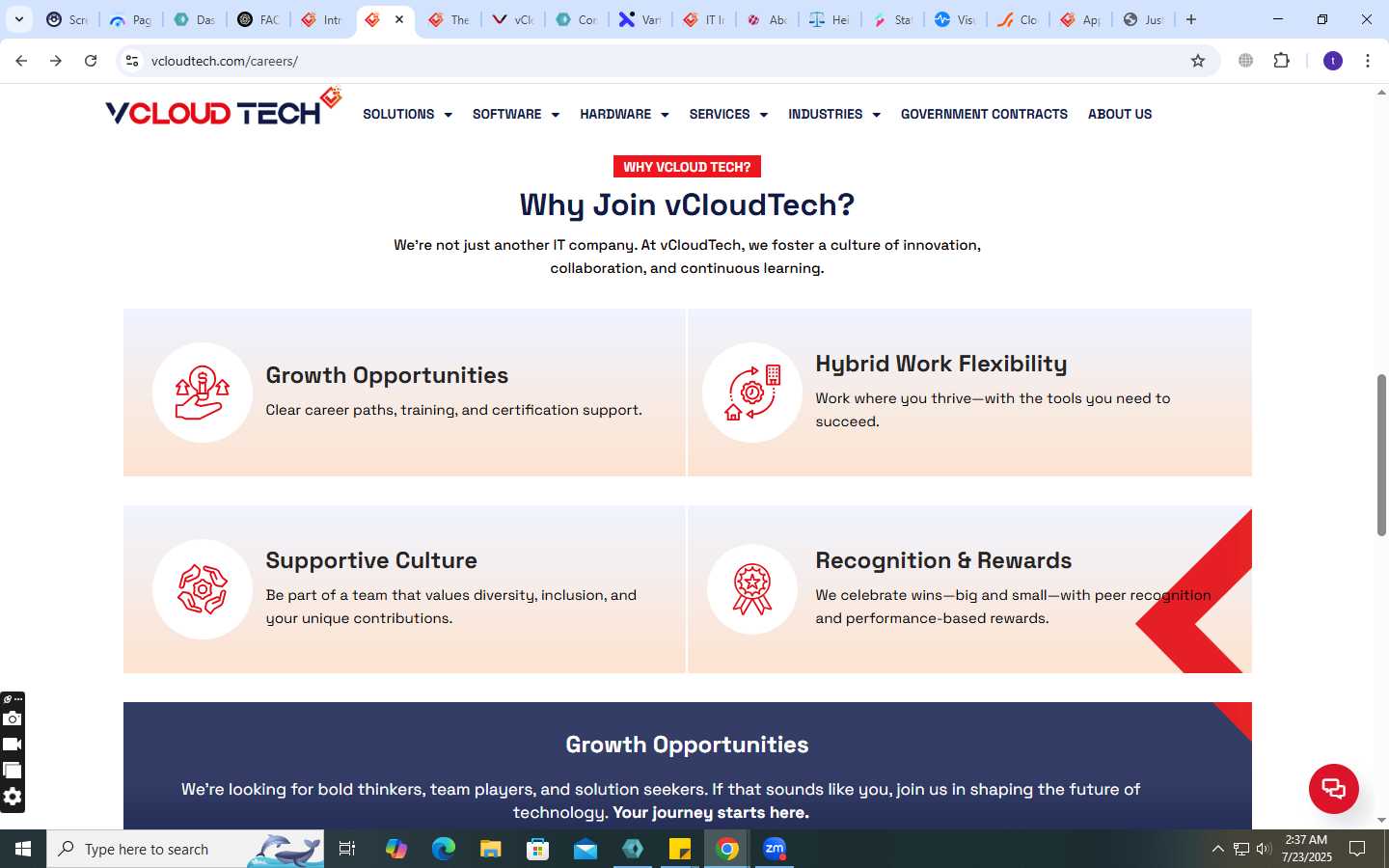The image size is (1389, 868).
Task: Click the Supportive Culture heading
Action: pos(371,560)
